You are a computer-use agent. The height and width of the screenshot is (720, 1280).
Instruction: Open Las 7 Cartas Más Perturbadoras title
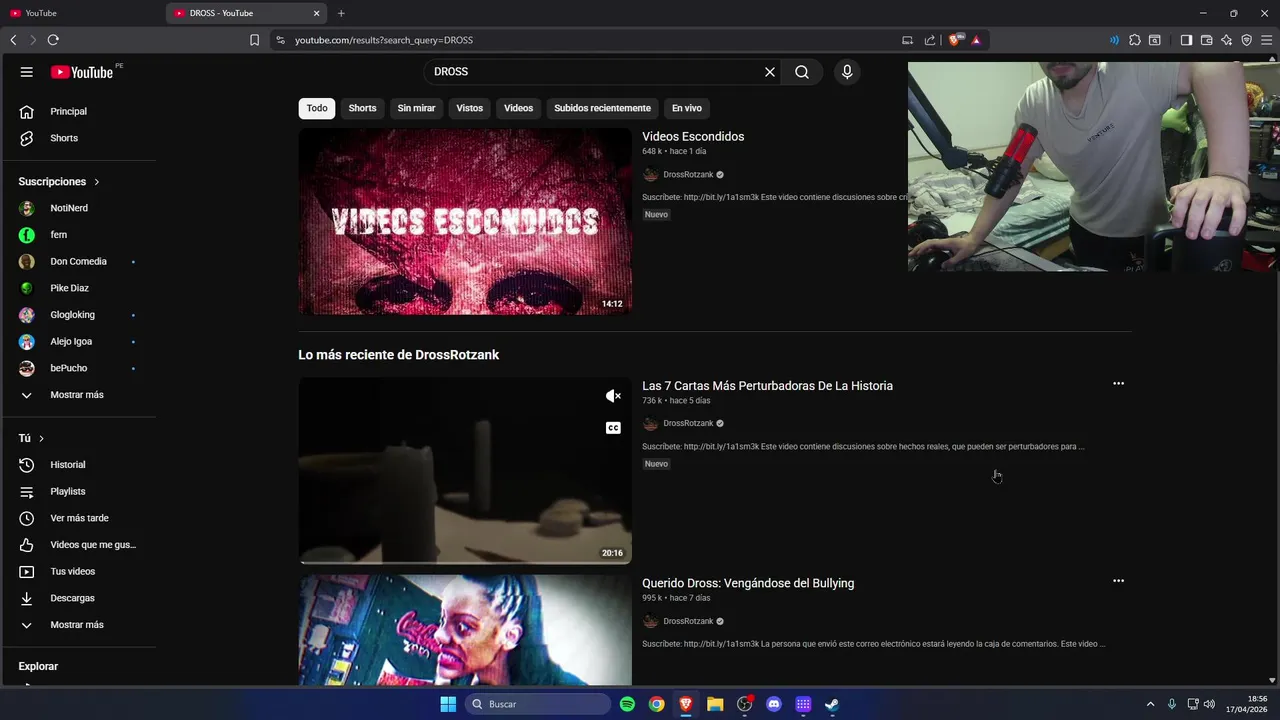coord(767,386)
